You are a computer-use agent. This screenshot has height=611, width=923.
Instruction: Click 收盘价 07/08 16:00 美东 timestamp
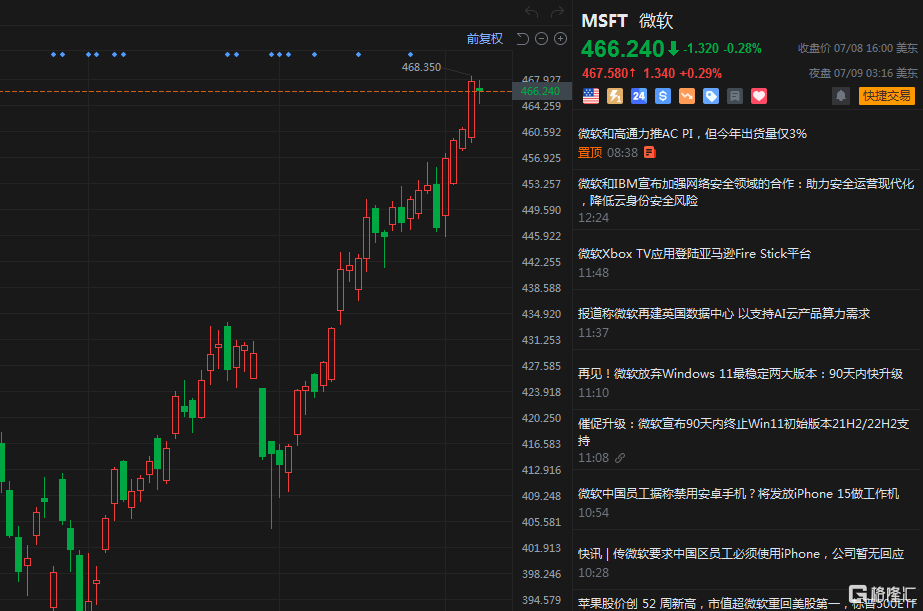point(857,48)
